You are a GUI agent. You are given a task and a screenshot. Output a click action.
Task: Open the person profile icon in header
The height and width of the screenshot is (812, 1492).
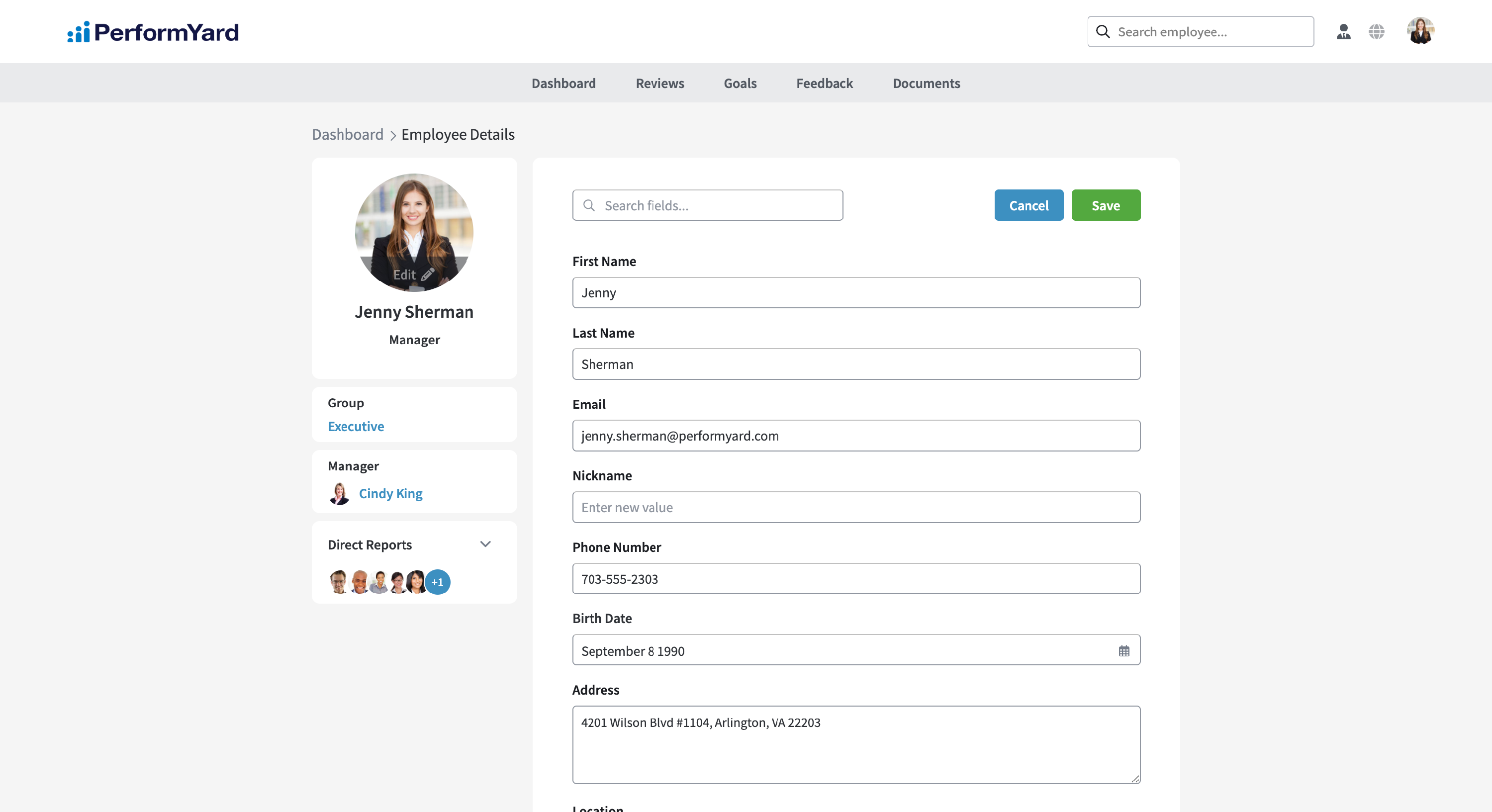(1343, 32)
